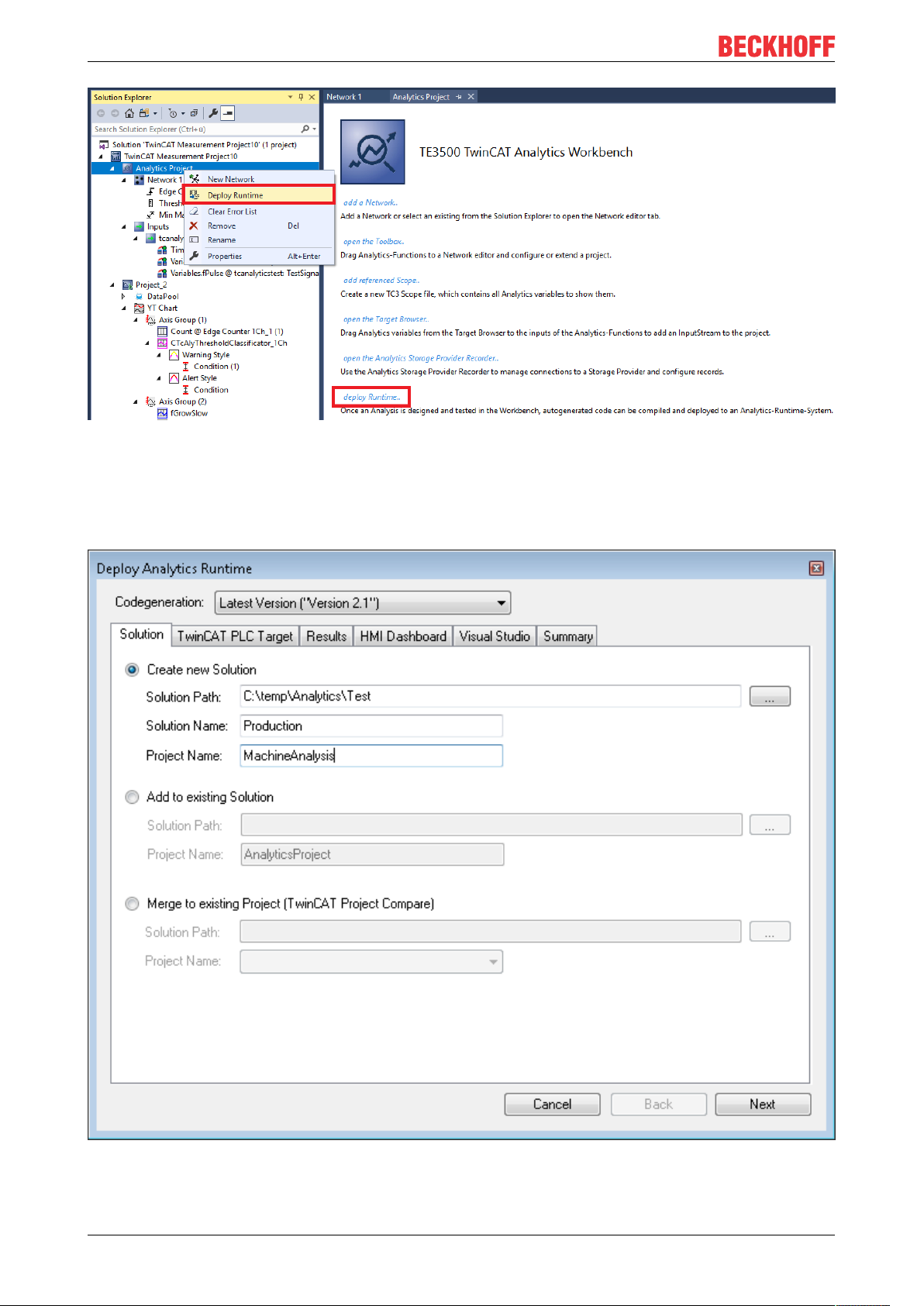Viewport: 924px width, 1306px height.
Task: Click the Warning Style icon in tree
Action: [174, 355]
